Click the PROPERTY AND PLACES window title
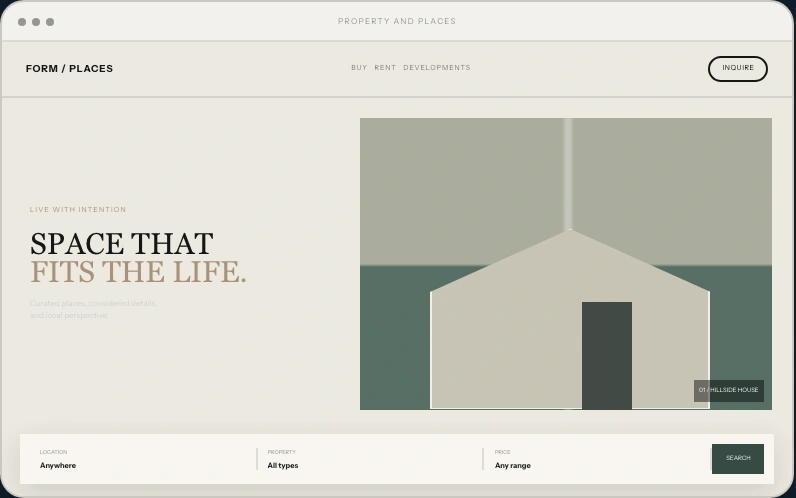 coord(397,21)
